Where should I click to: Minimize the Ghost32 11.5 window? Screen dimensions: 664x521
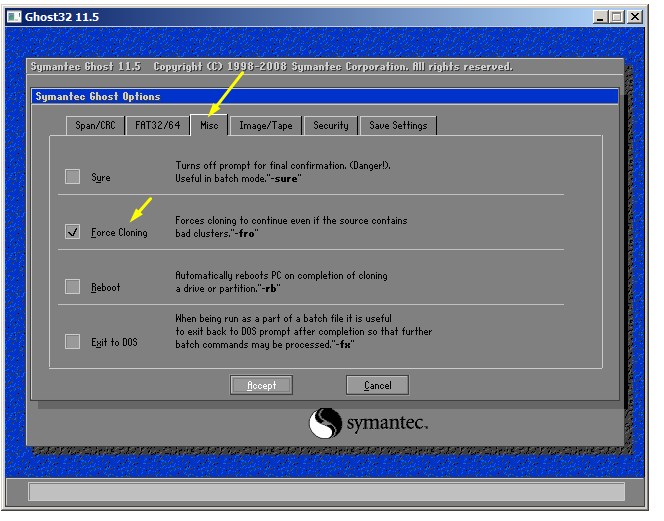(600, 17)
